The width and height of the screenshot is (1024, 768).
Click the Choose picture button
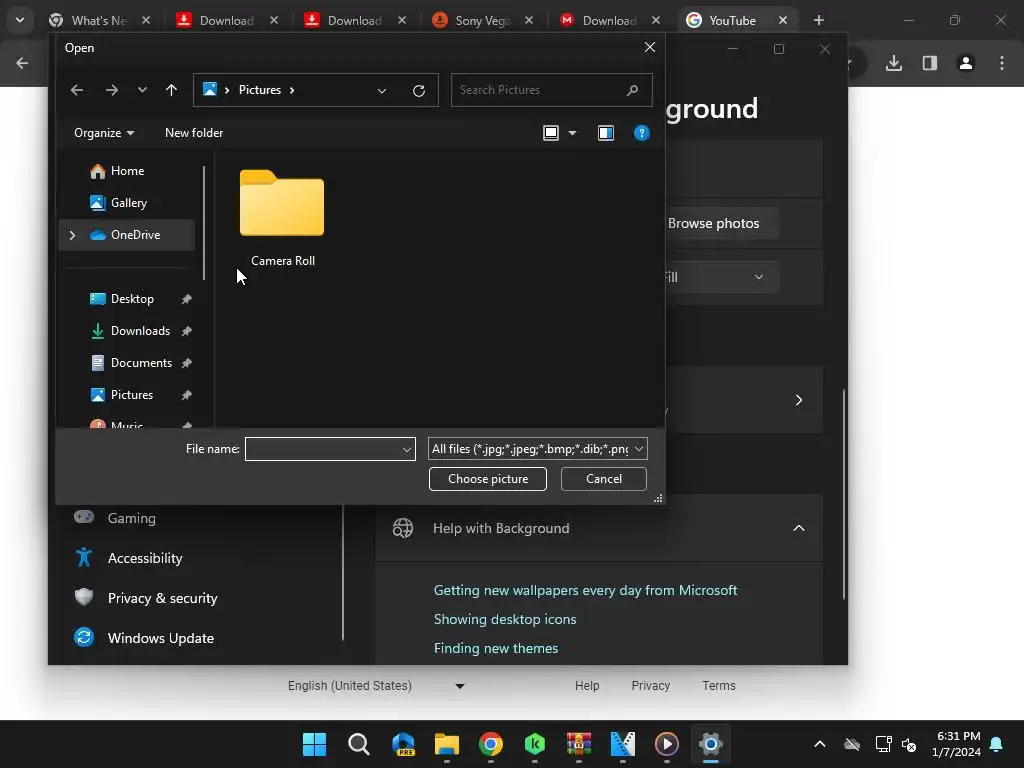(488, 479)
